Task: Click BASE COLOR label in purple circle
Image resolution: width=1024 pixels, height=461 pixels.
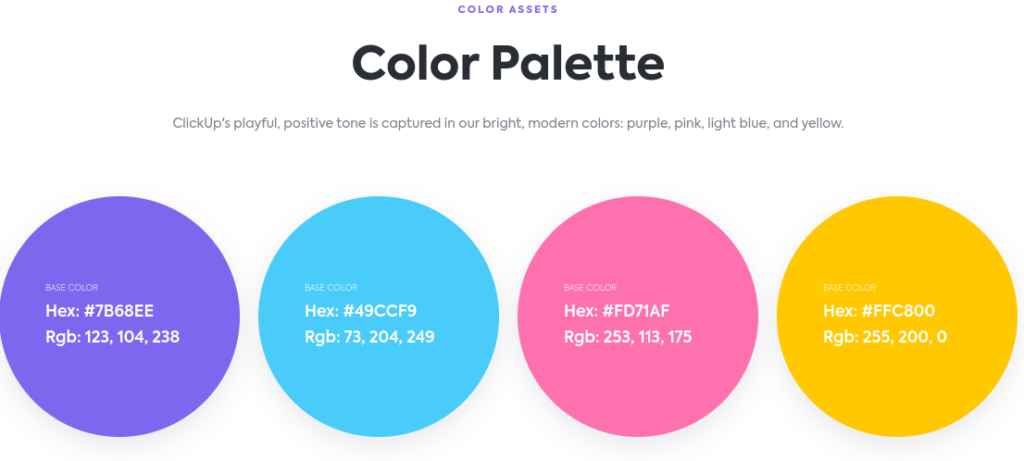Action: (72, 288)
